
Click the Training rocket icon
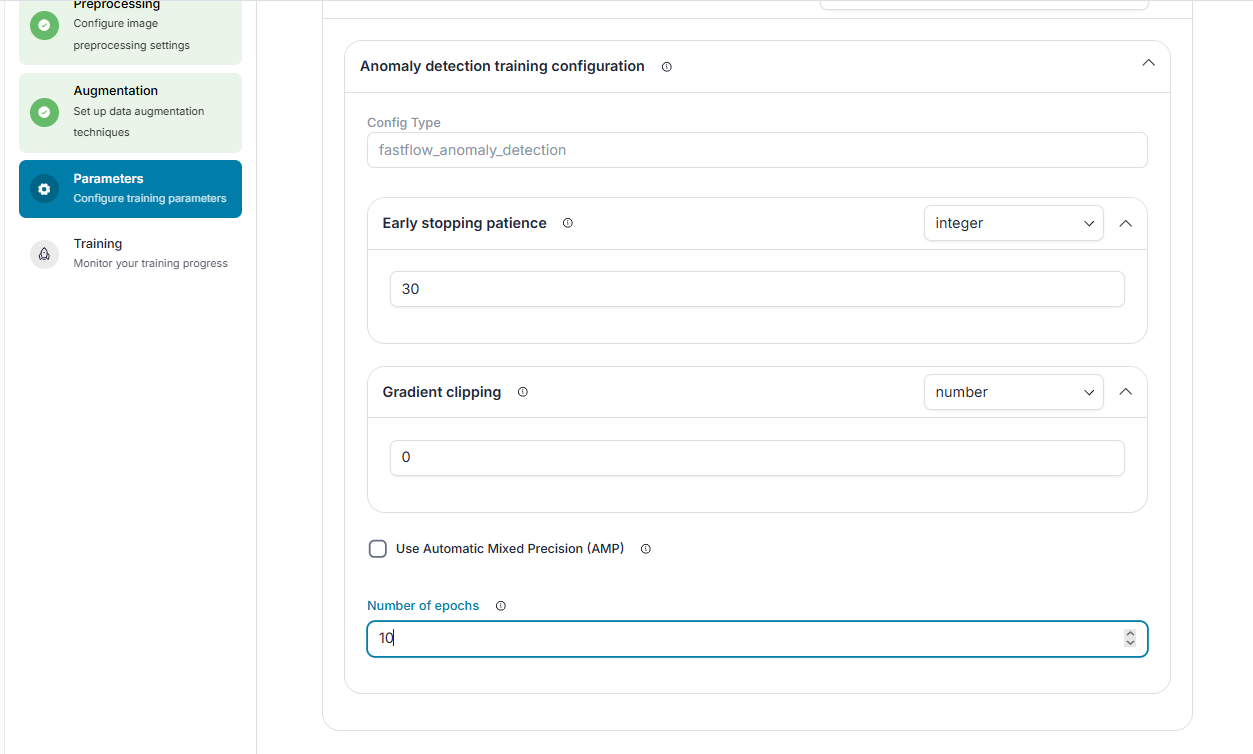tap(44, 254)
